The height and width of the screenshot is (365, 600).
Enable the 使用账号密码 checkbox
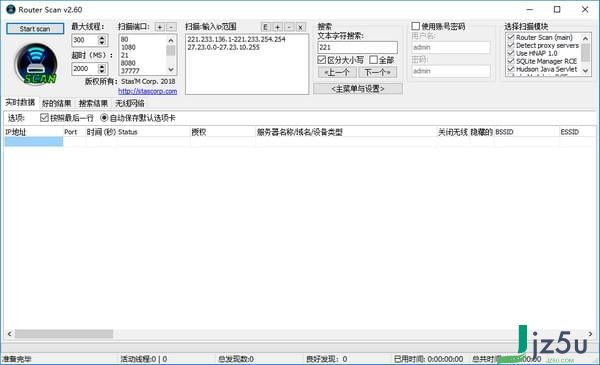[416, 26]
